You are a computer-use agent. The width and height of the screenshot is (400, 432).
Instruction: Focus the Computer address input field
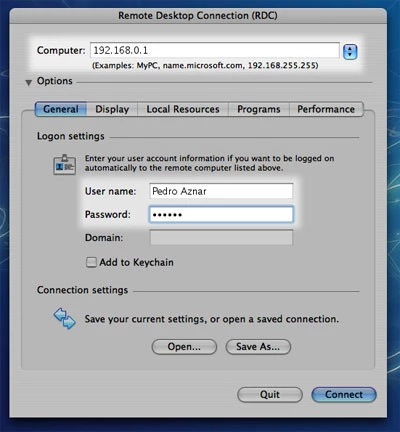pos(215,51)
